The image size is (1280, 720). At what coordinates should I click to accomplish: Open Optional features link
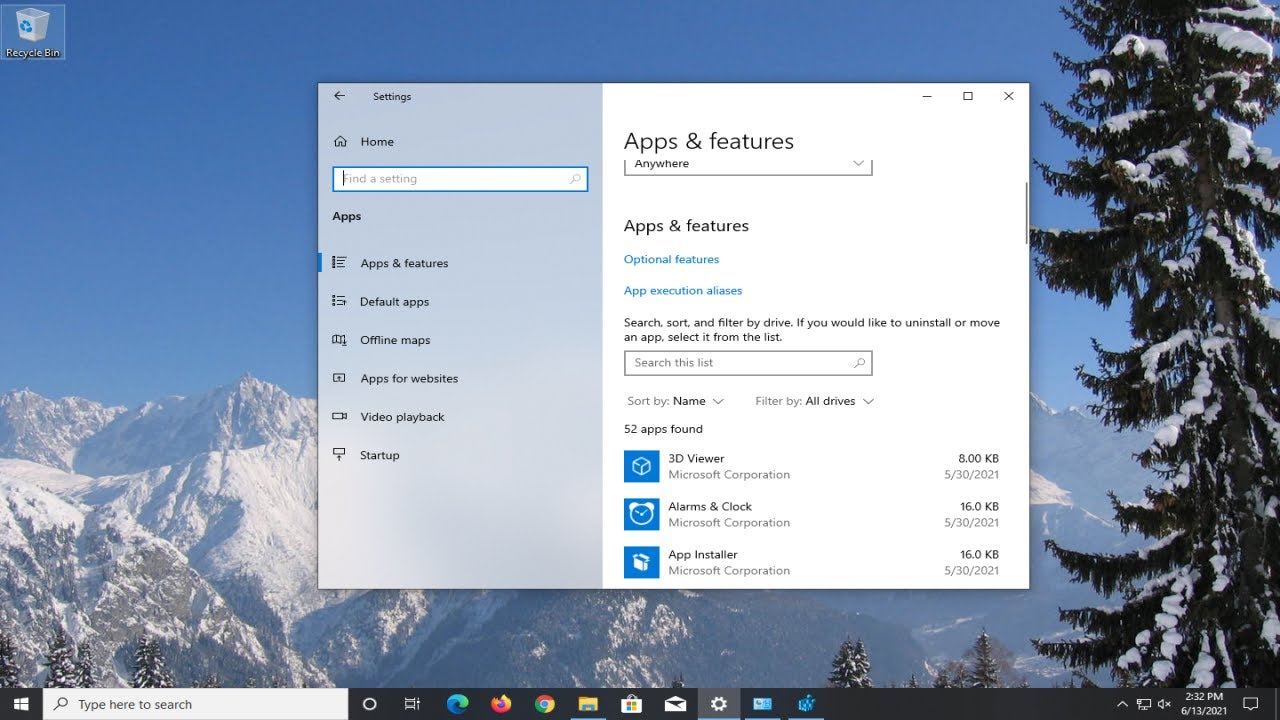(x=671, y=259)
